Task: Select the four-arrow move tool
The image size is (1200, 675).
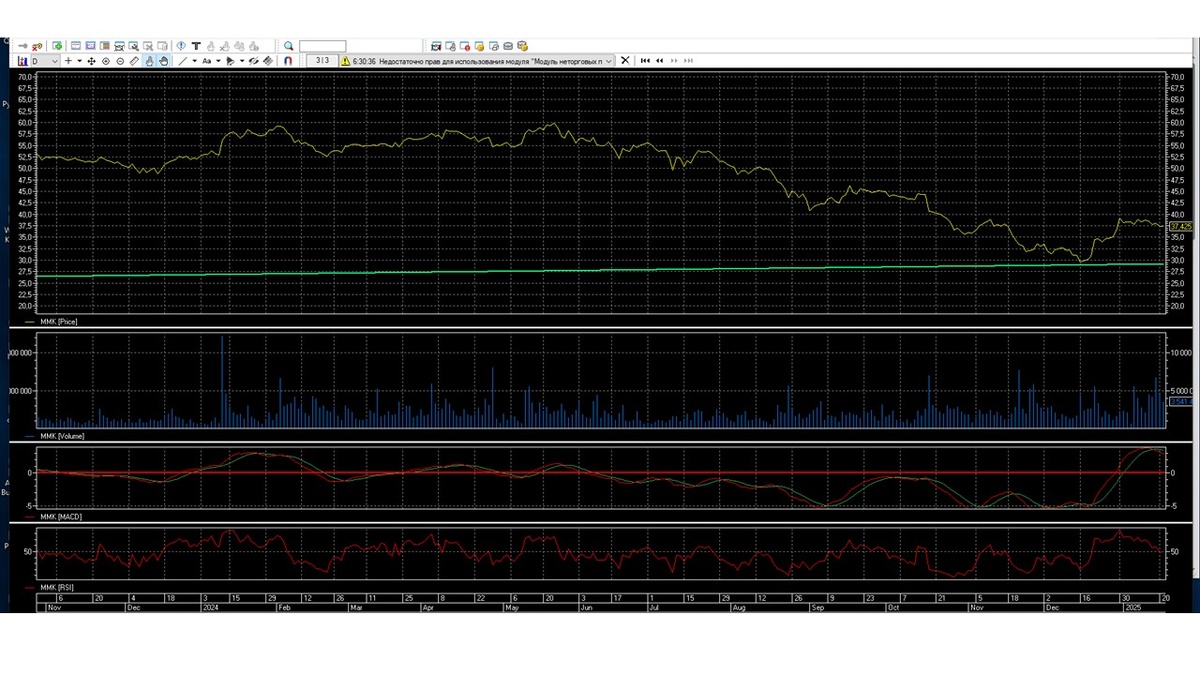Action: pyautogui.click(x=91, y=61)
